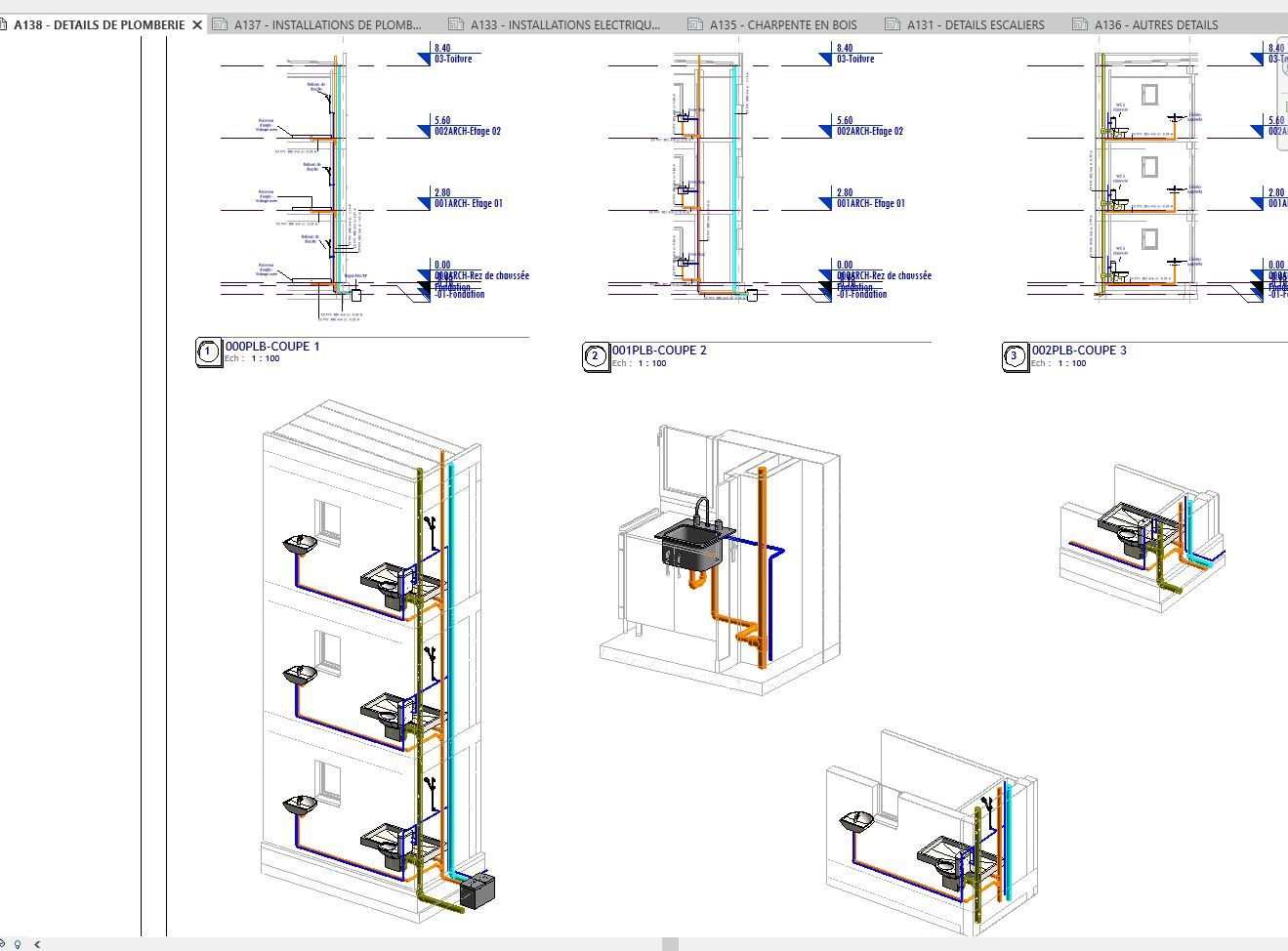Select the view title 000PLB-COUPE 1
The width and height of the screenshot is (1288, 951).
pos(272,346)
